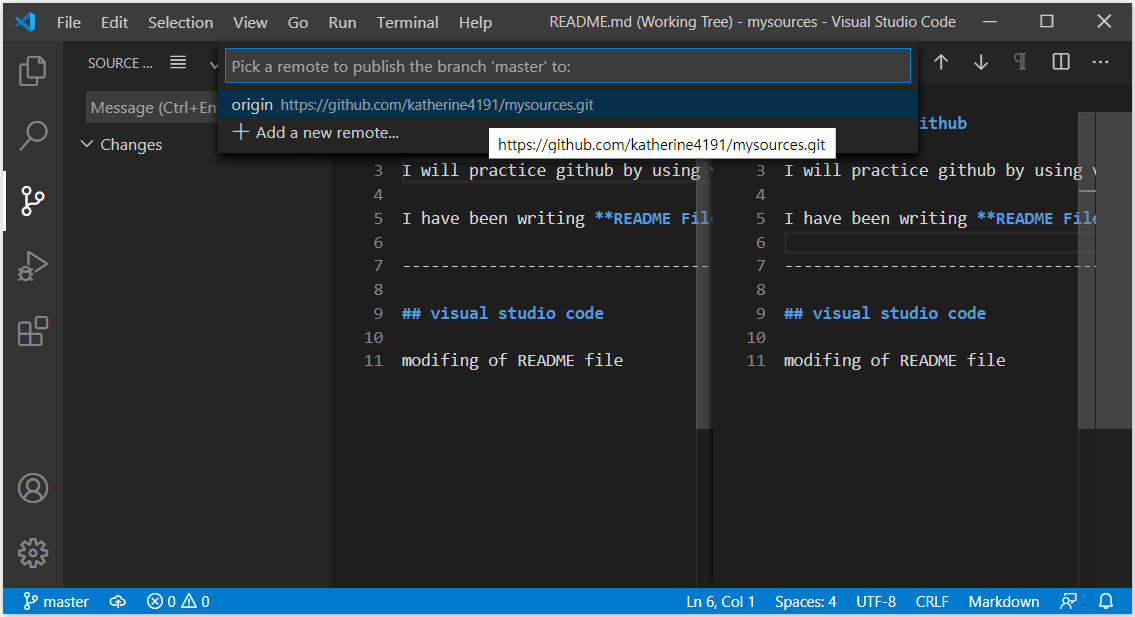Click the commit Message input box
The height and width of the screenshot is (617, 1135).
pos(152,107)
